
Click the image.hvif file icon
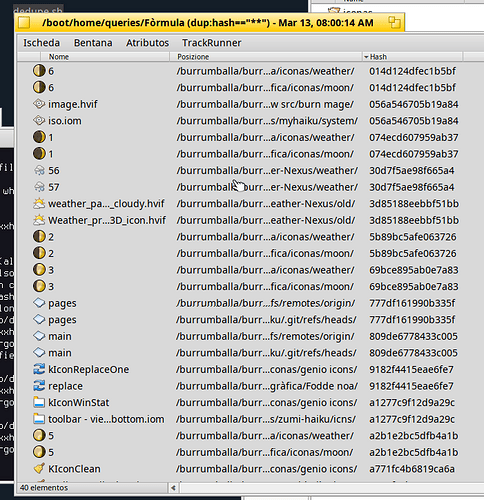[39, 104]
